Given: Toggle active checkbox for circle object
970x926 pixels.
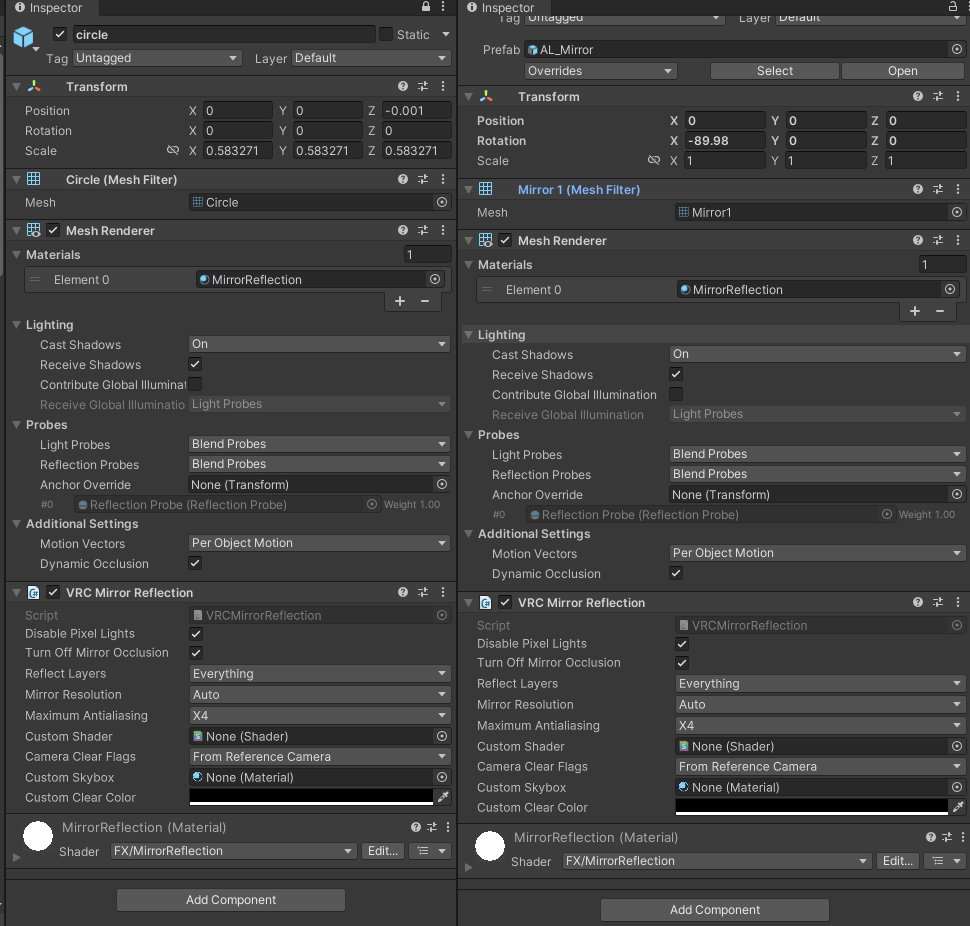Looking at the screenshot, I should [x=60, y=34].
